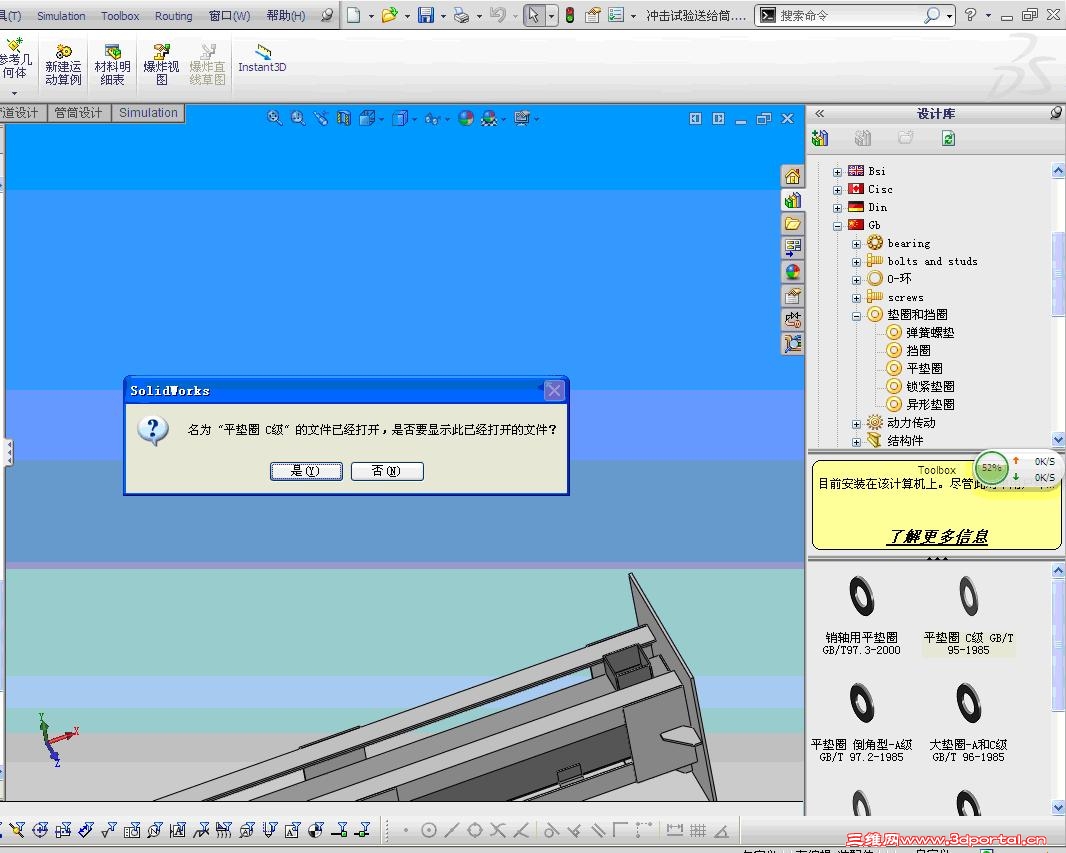Close the SolidWorks message dialog
Viewport: 1066px width, 853px height.
click(x=554, y=390)
